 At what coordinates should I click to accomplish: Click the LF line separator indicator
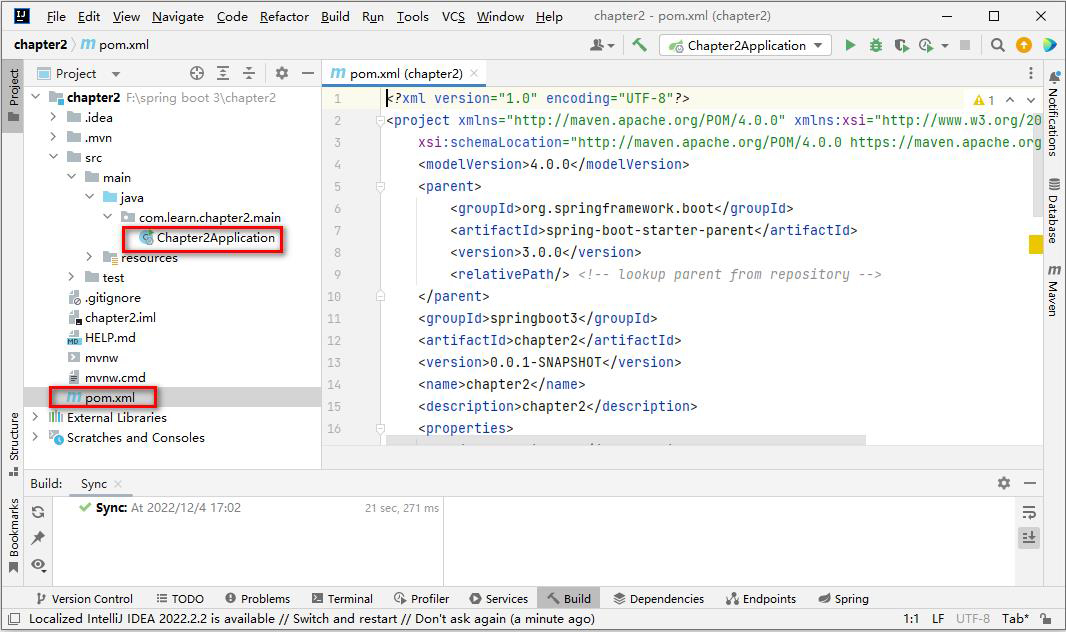[938, 618]
